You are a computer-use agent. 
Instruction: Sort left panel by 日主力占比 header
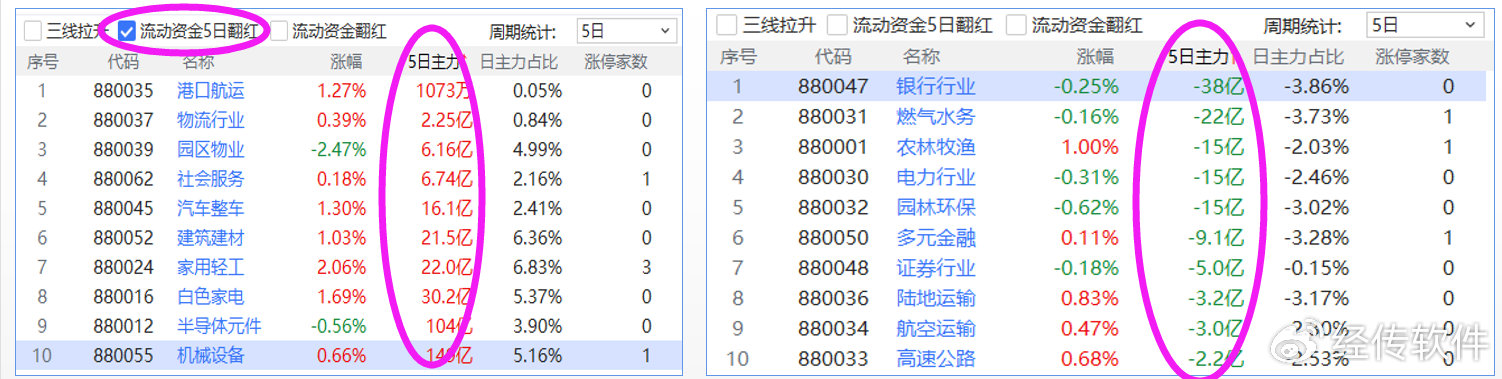pos(518,62)
